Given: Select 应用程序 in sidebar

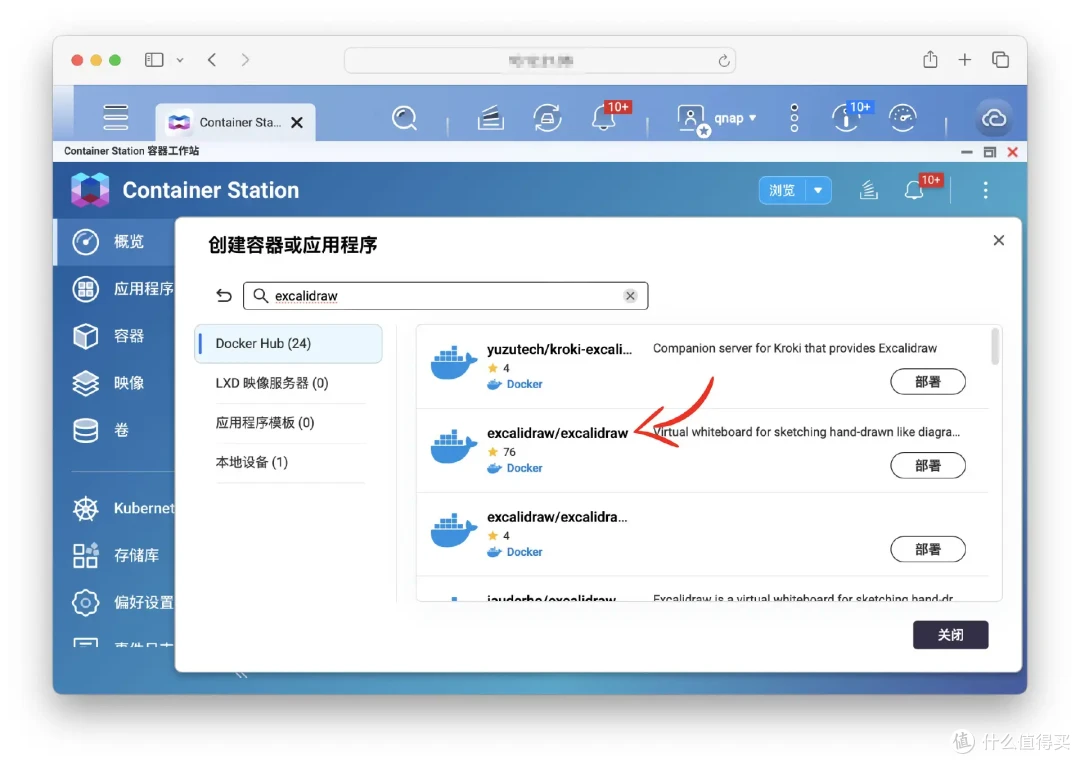Looking at the screenshot, I should coord(115,289).
